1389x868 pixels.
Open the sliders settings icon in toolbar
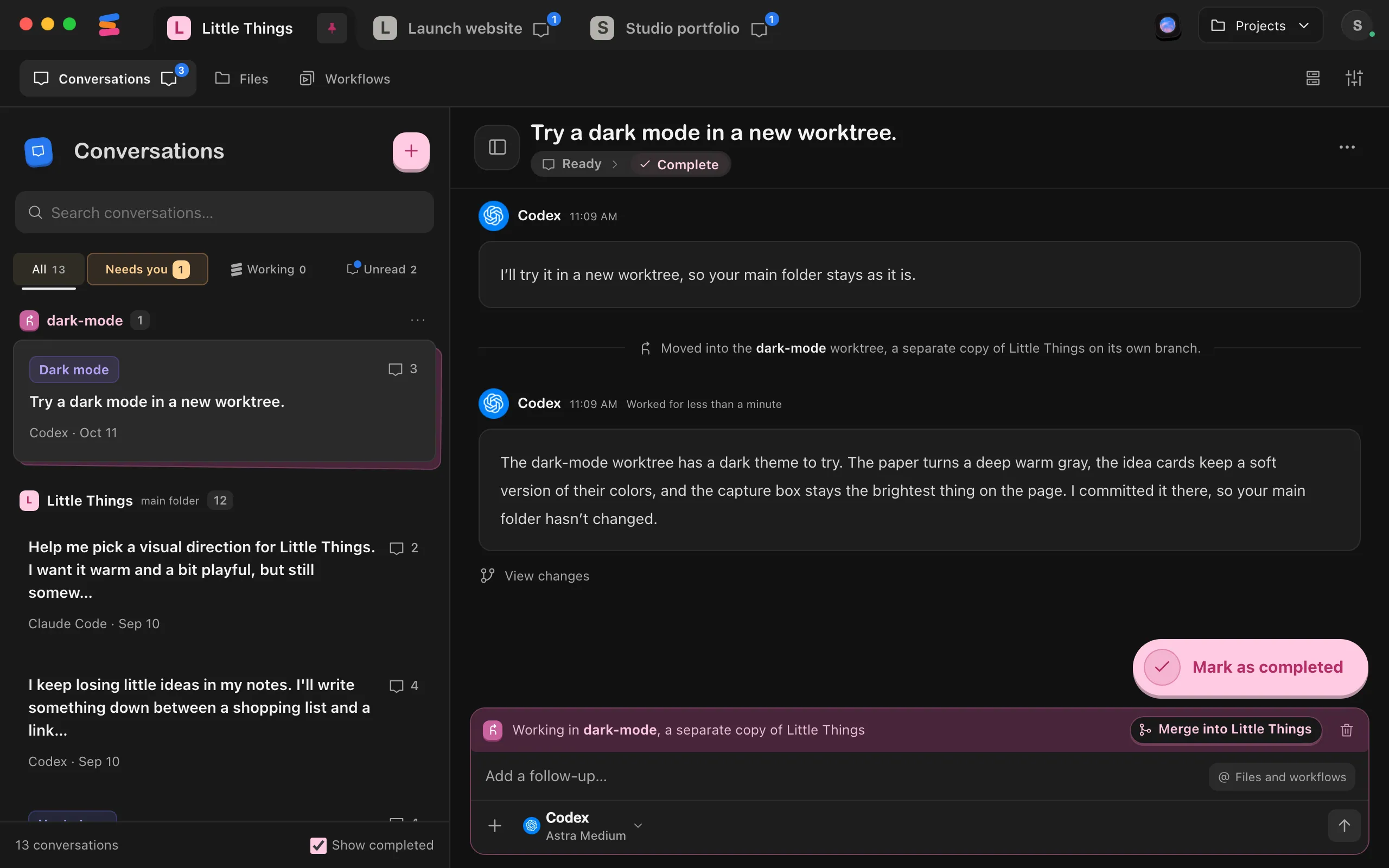[x=1354, y=78]
